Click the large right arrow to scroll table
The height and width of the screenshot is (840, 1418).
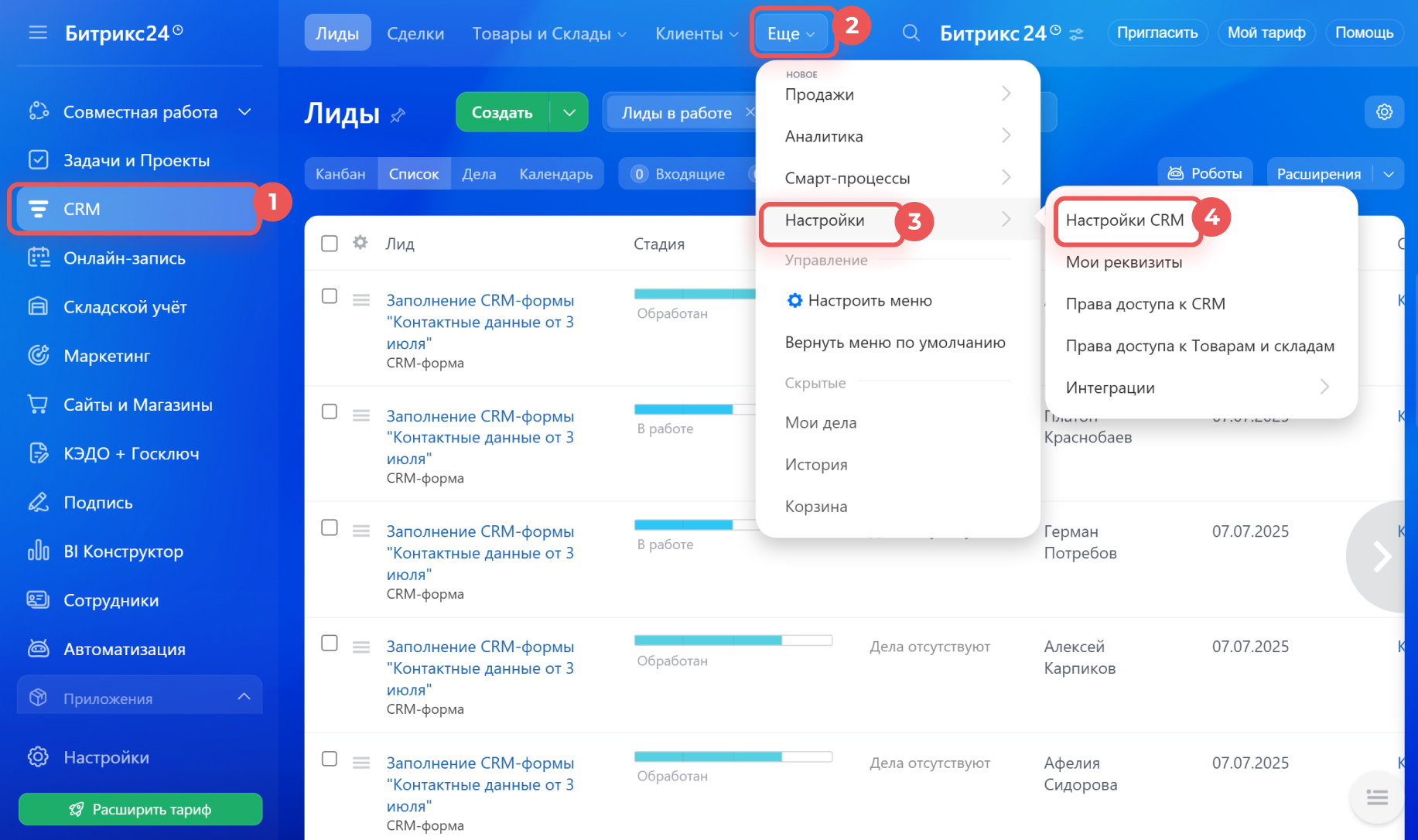pyautogui.click(x=1381, y=556)
